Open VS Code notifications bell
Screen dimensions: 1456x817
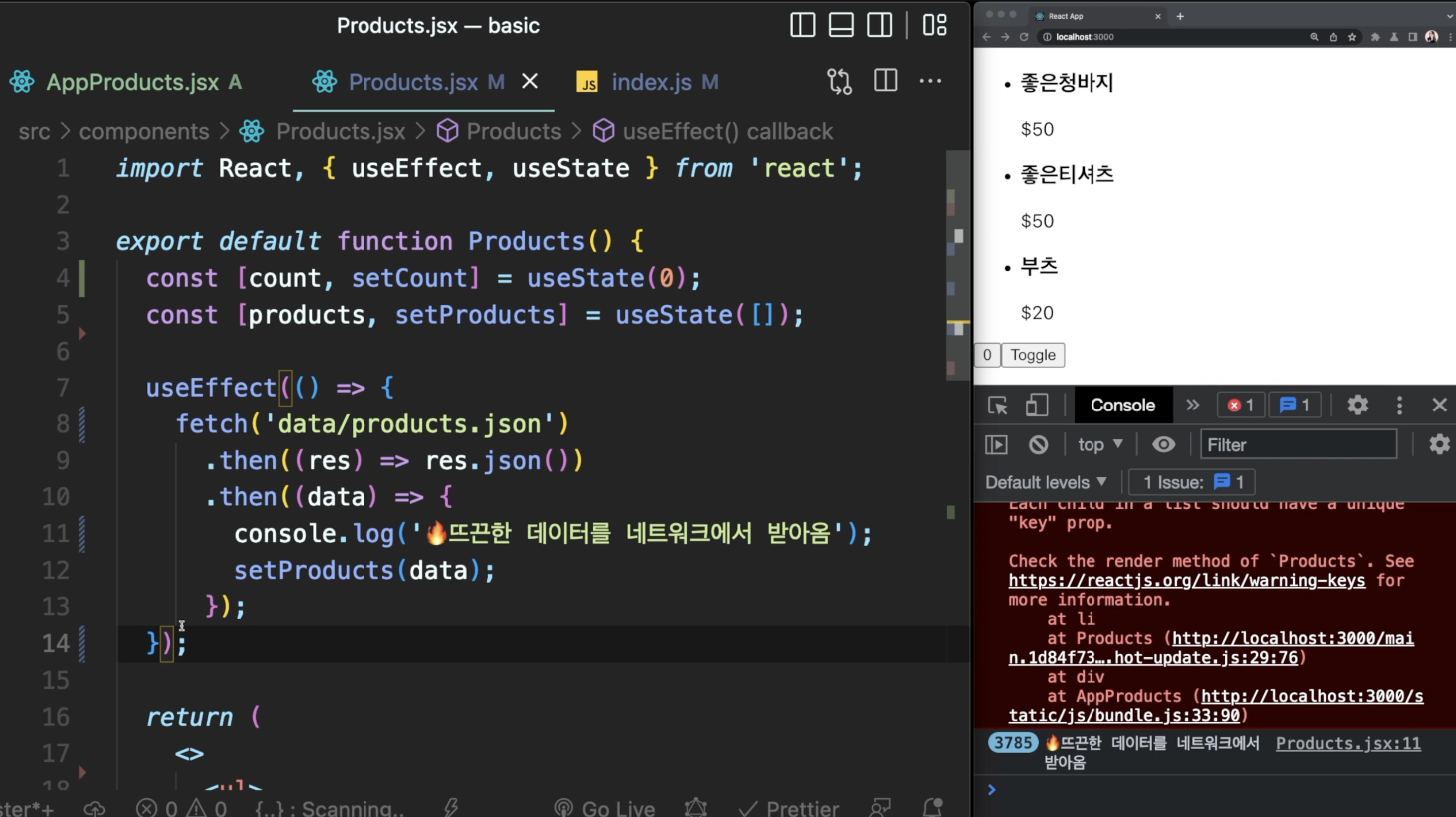[x=932, y=807]
